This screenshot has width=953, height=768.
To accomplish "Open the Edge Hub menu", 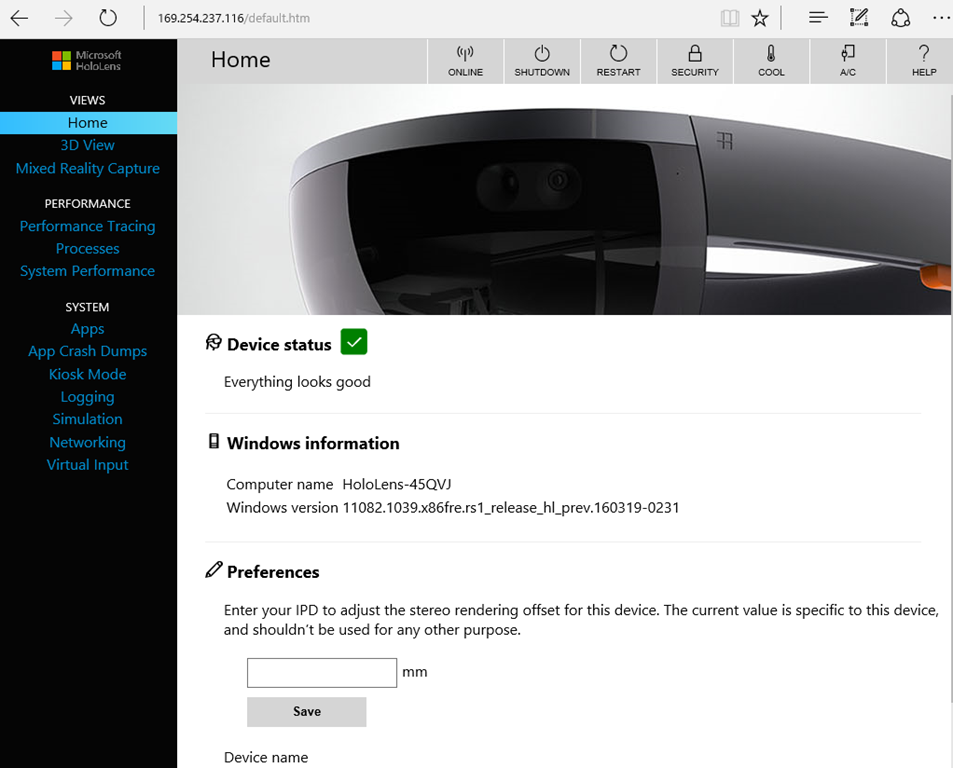I will click(x=818, y=18).
